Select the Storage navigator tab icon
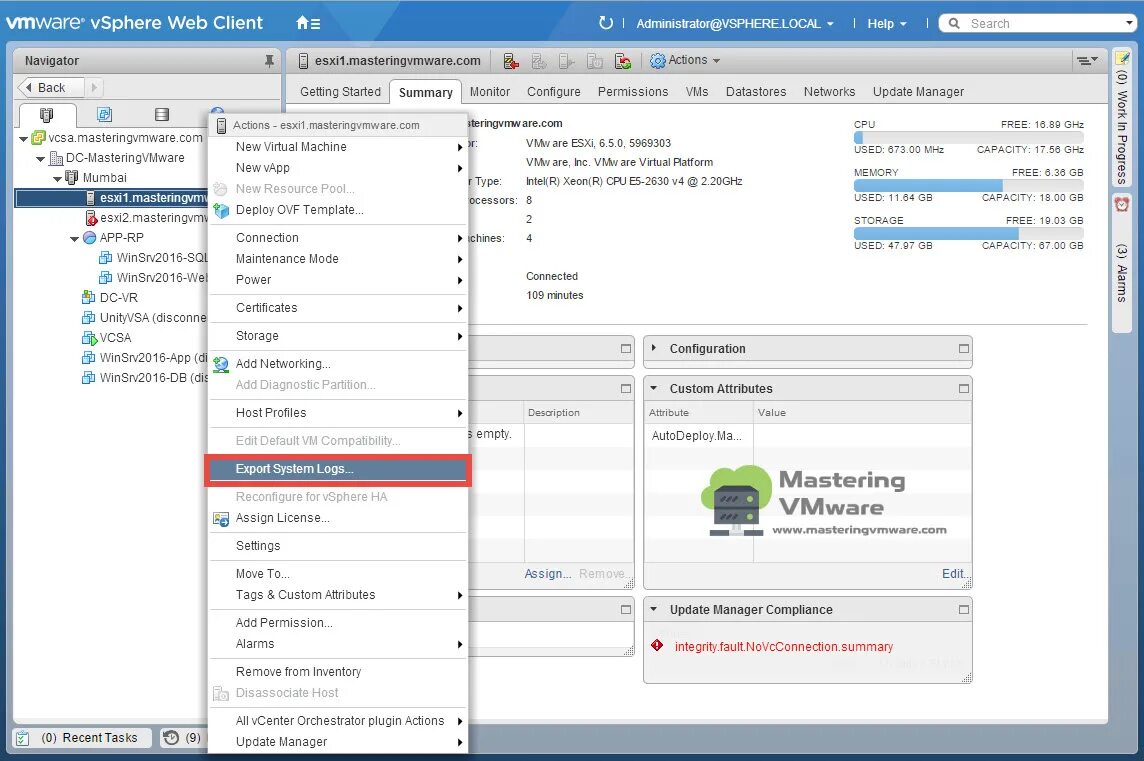The height and width of the screenshot is (761, 1144). coord(162,115)
